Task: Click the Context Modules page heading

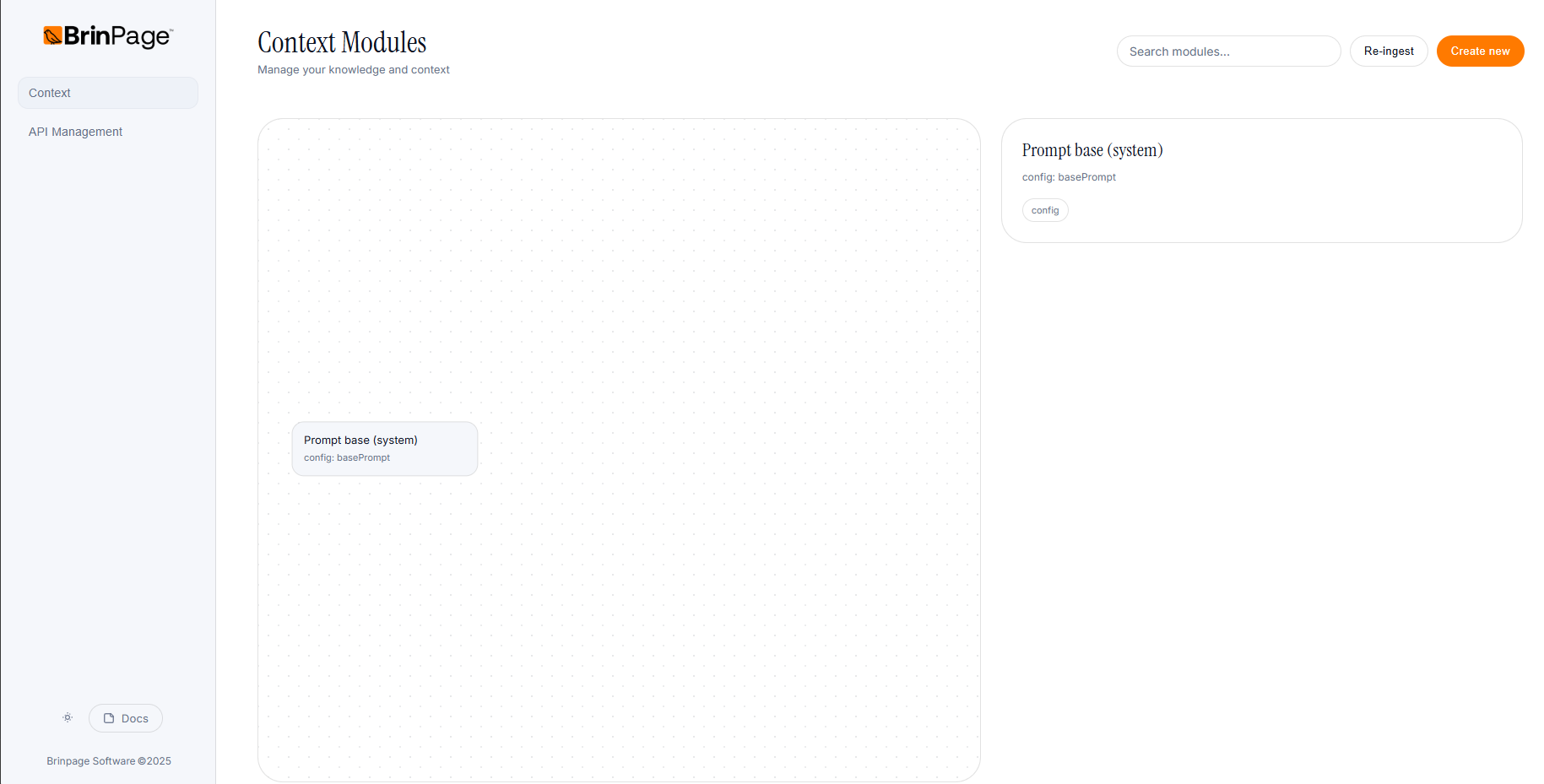Action: [x=342, y=43]
